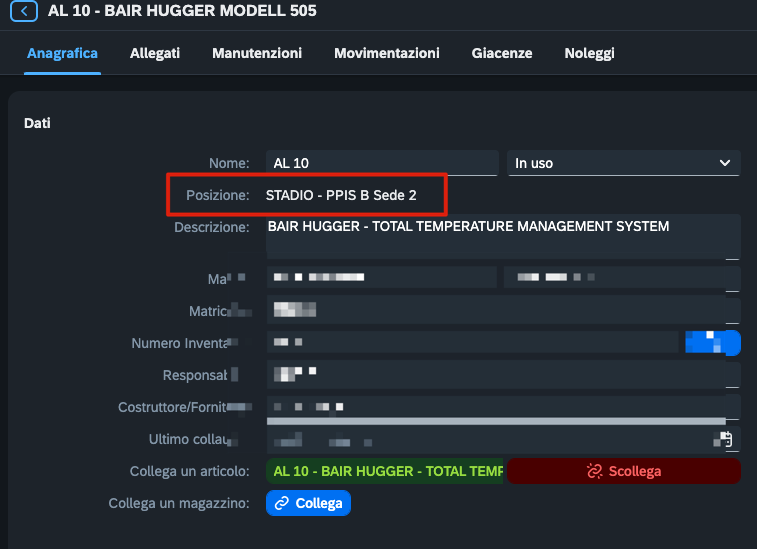The width and height of the screenshot is (757, 549).
Task: Open the In uso status dropdown
Action: pyautogui.click(x=623, y=163)
